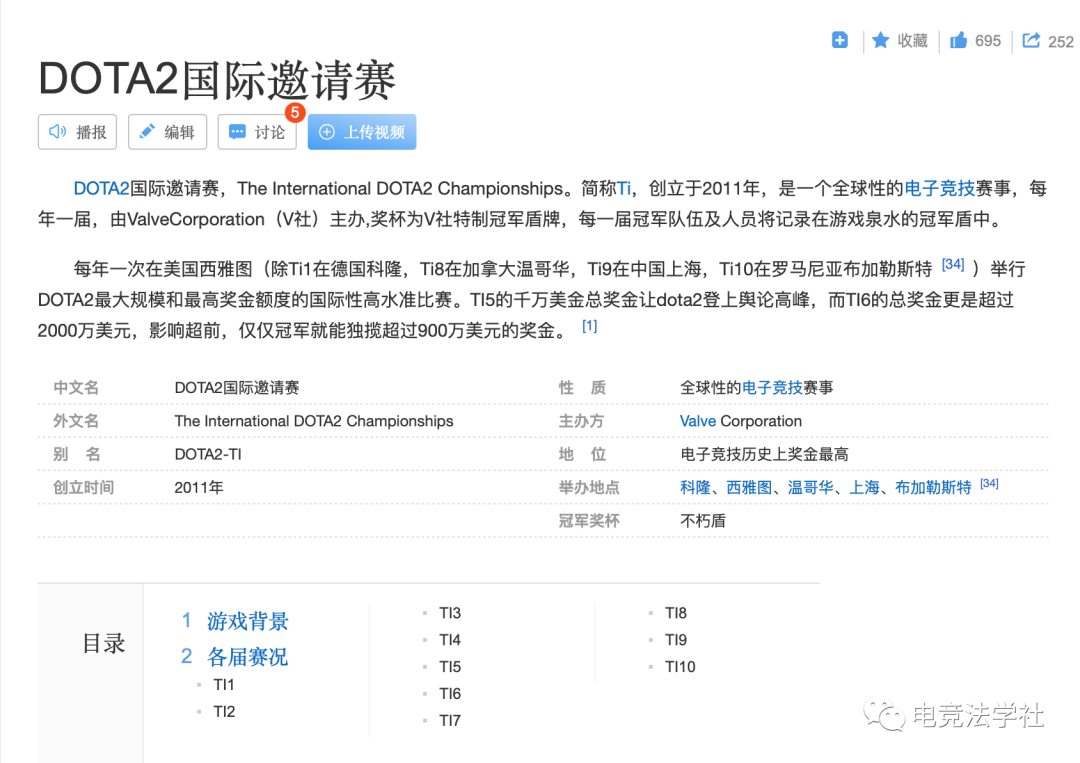The height and width of the screenshot is (763, 1080).
Task: Open the Valve link in 主办方 row
Action: click(698, 421)
